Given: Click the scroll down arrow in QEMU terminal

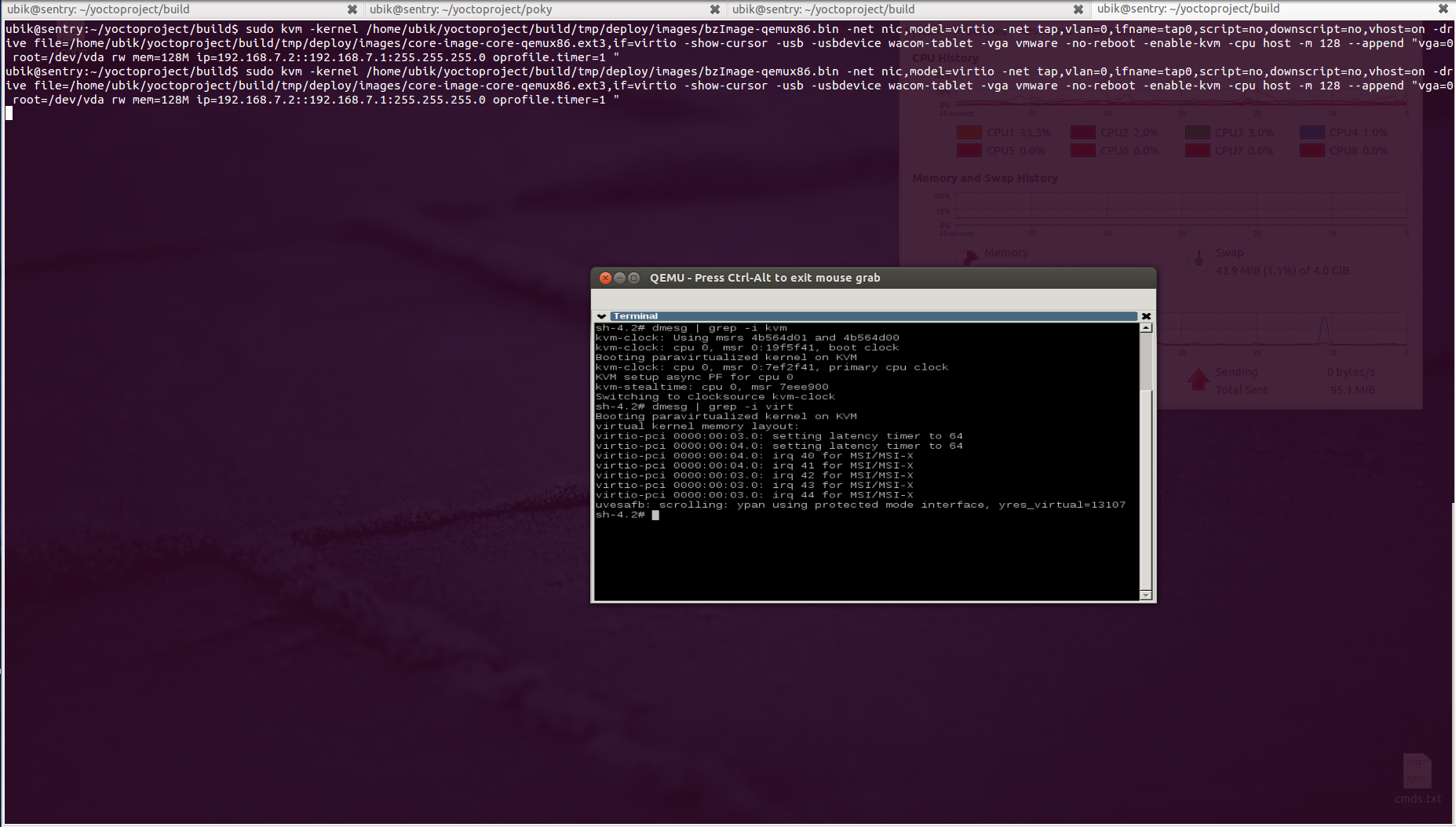Looking at the screenshot, I should pos(1146,596).
